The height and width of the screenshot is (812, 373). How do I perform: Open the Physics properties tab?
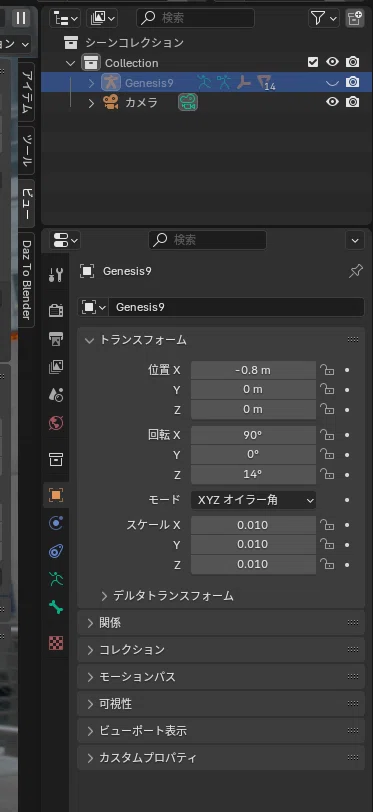pos(56,523)
